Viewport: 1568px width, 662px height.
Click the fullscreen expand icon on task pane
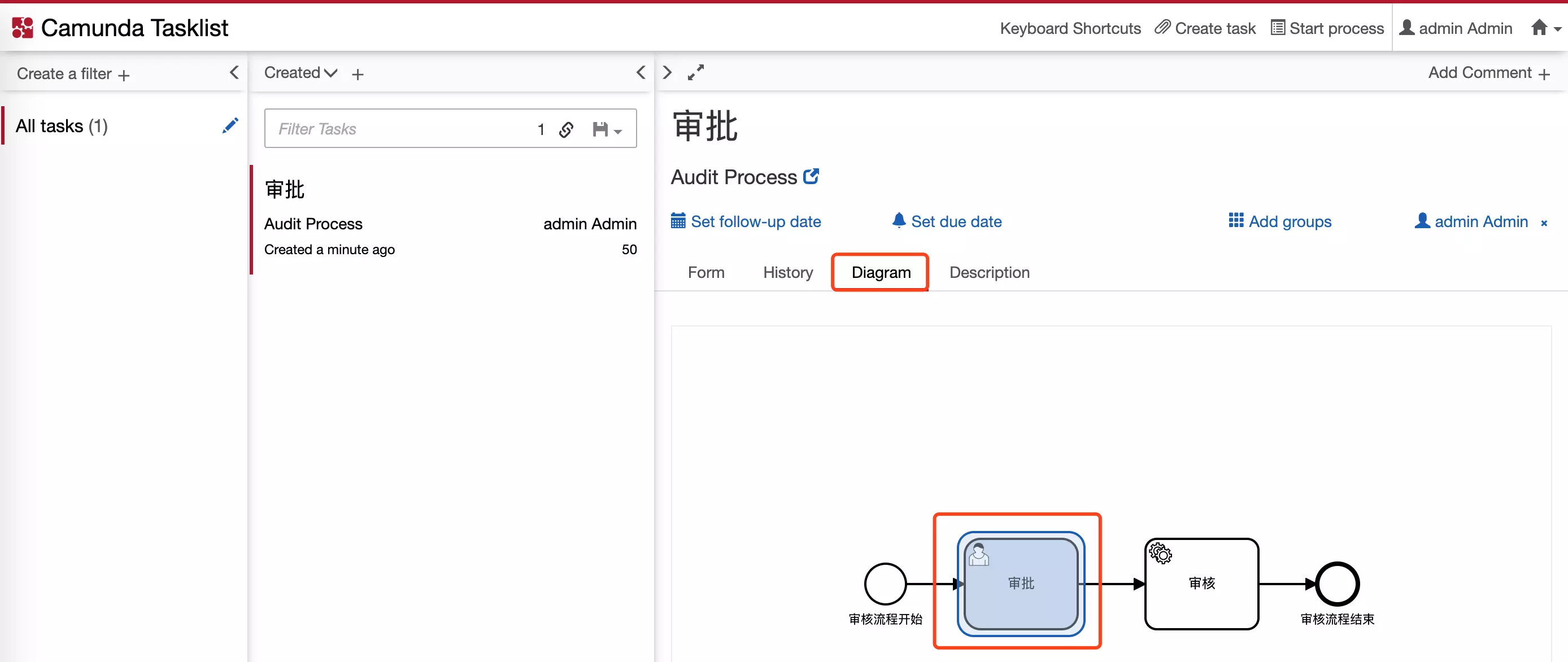695,72
